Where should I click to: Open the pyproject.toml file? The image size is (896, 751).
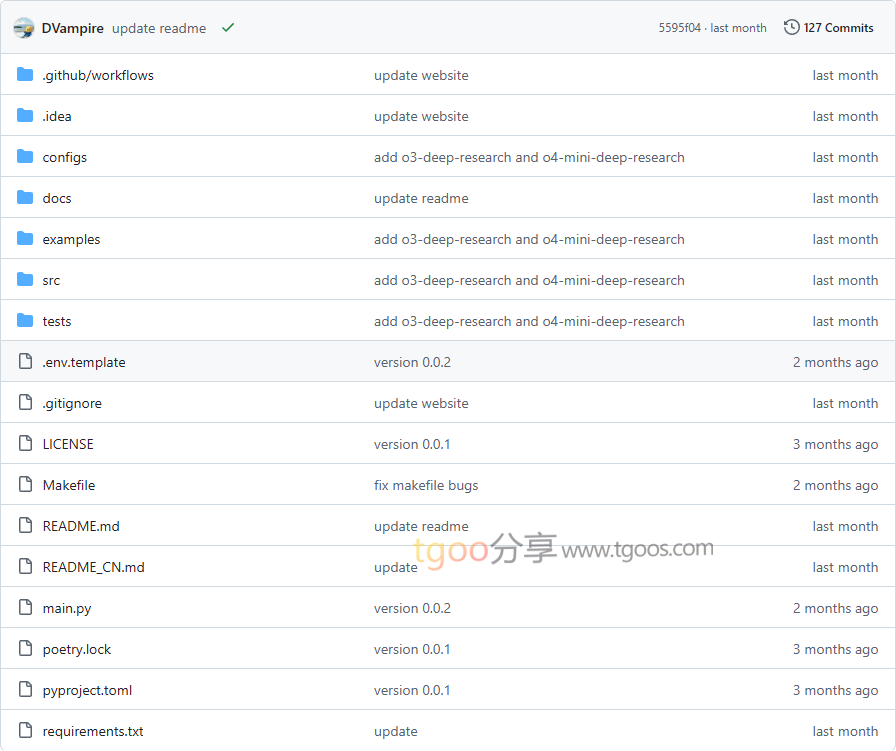point(87,690)
